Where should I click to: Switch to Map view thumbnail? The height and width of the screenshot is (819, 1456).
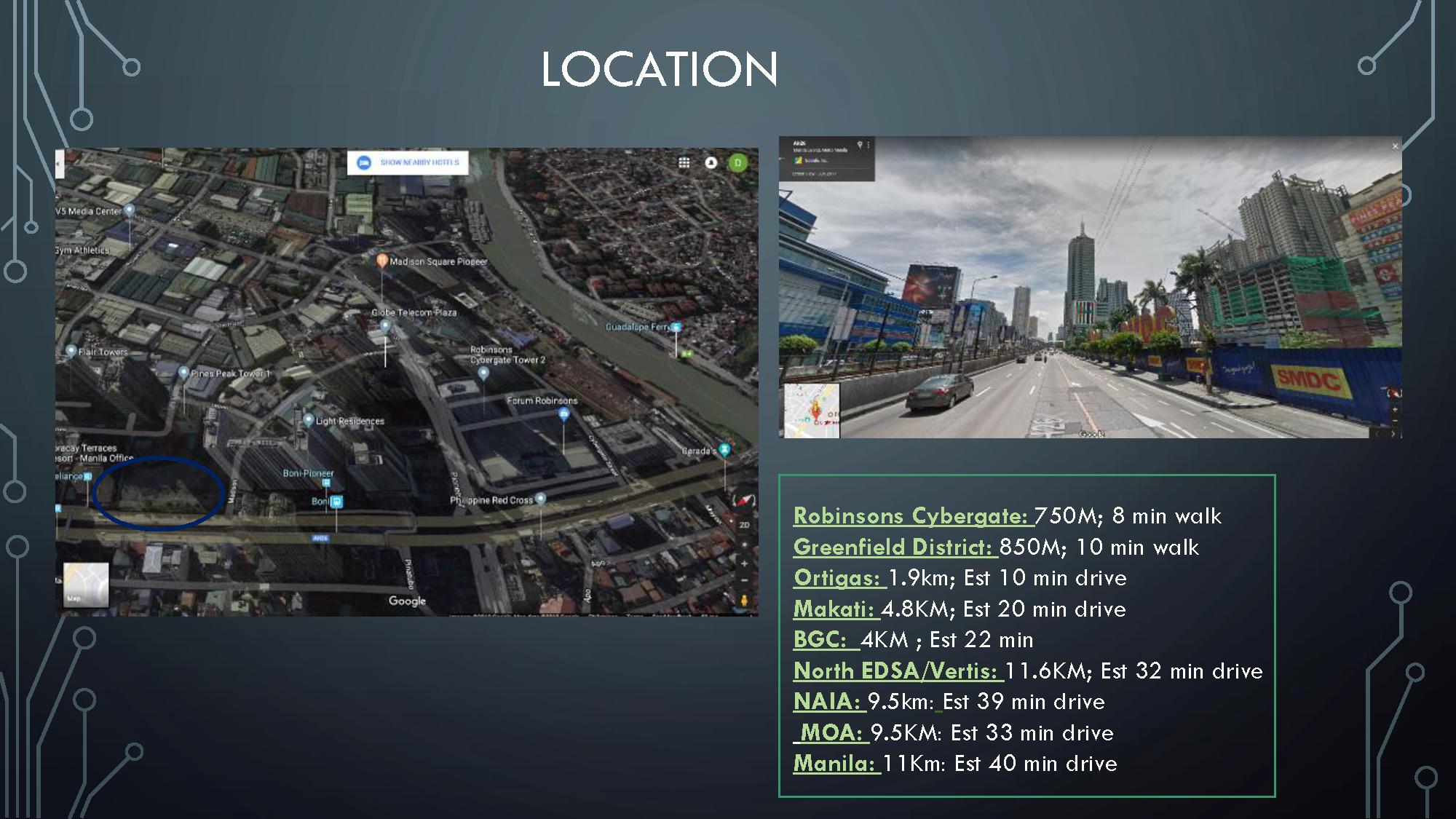[86, 585]
